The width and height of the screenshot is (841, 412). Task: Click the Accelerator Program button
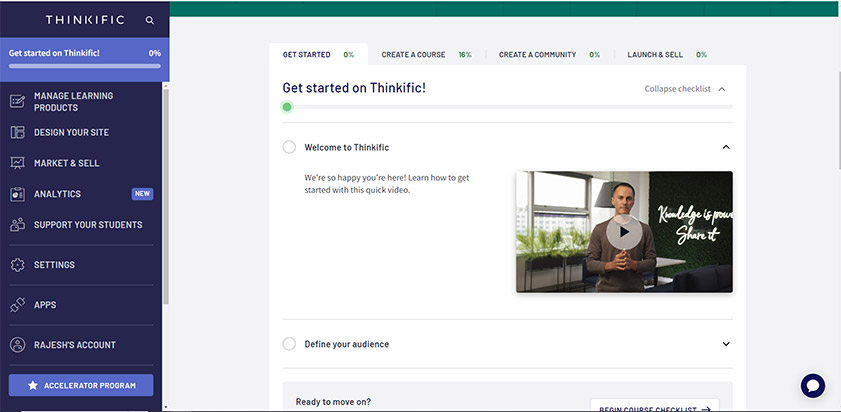[81, 385]
